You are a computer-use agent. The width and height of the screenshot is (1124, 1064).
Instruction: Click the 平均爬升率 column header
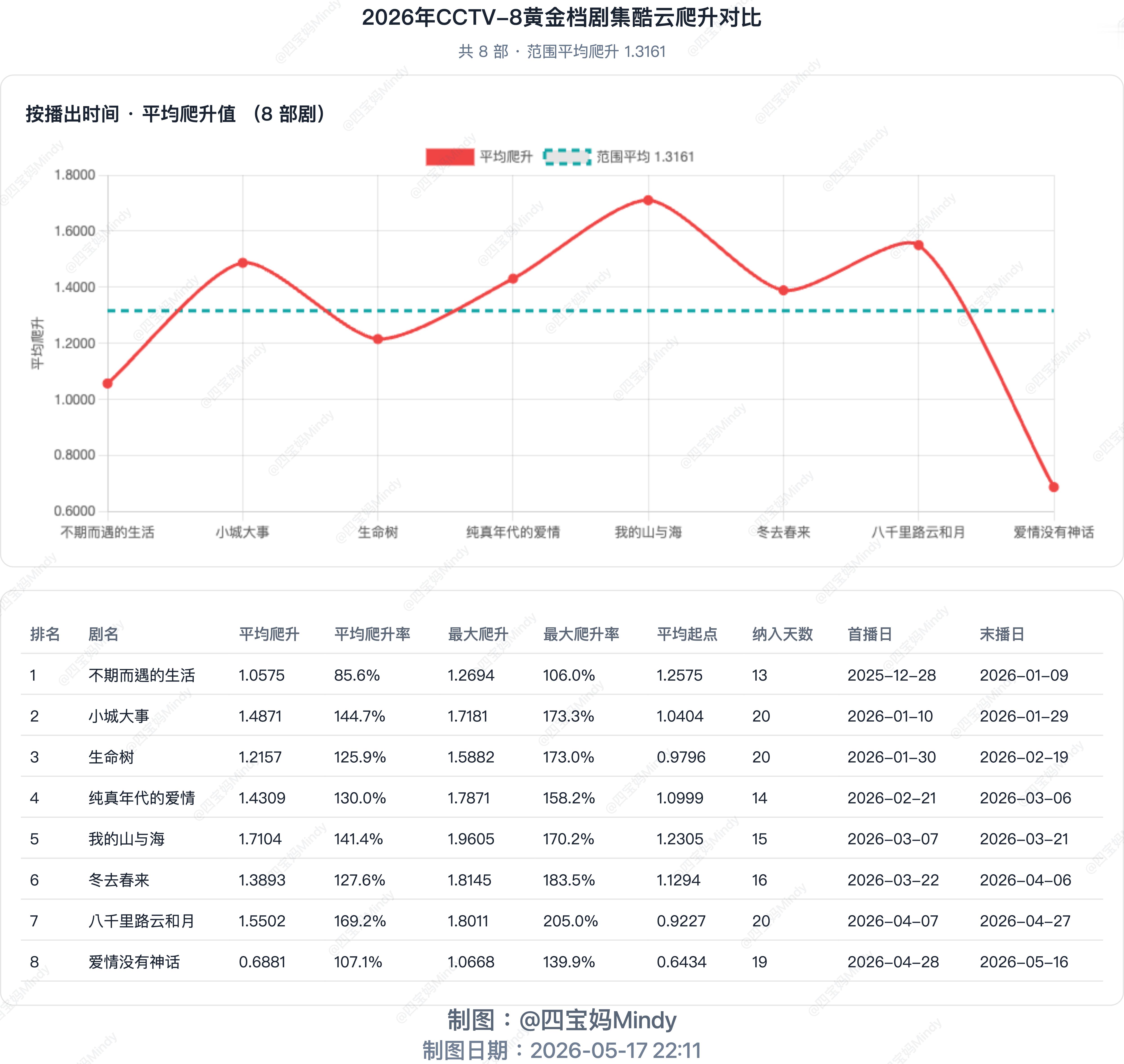[372, 634]
